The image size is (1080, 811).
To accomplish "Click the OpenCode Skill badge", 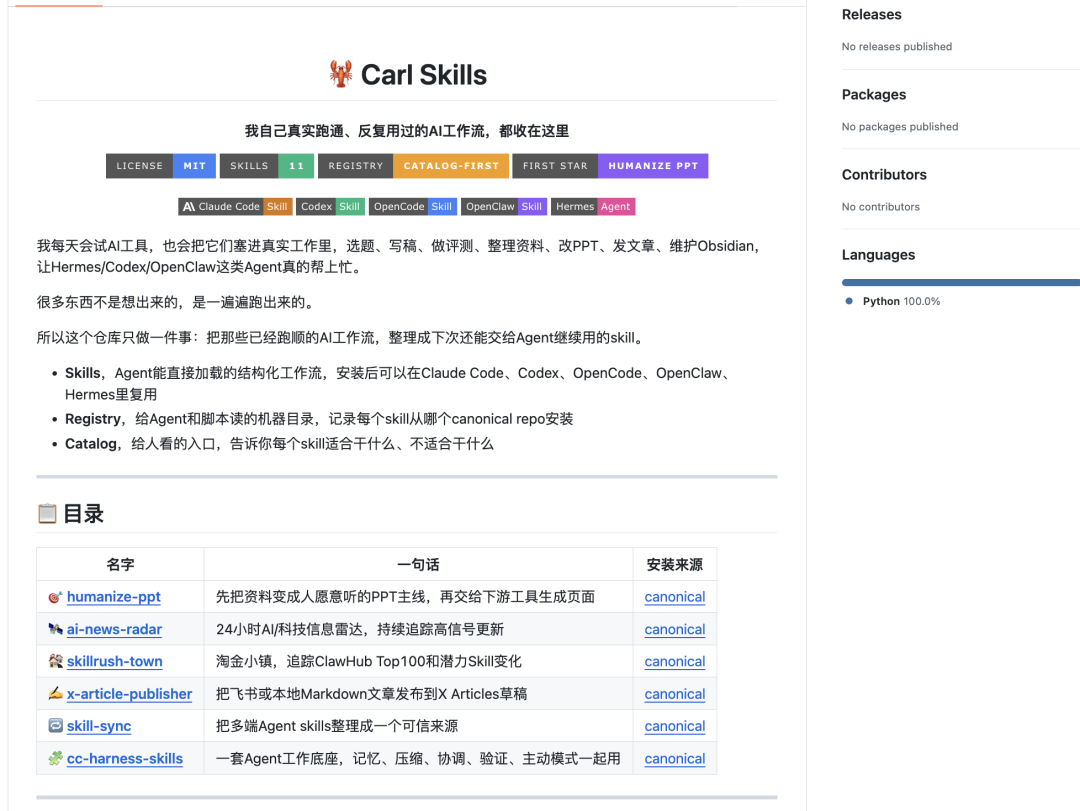I will (413, 207).
